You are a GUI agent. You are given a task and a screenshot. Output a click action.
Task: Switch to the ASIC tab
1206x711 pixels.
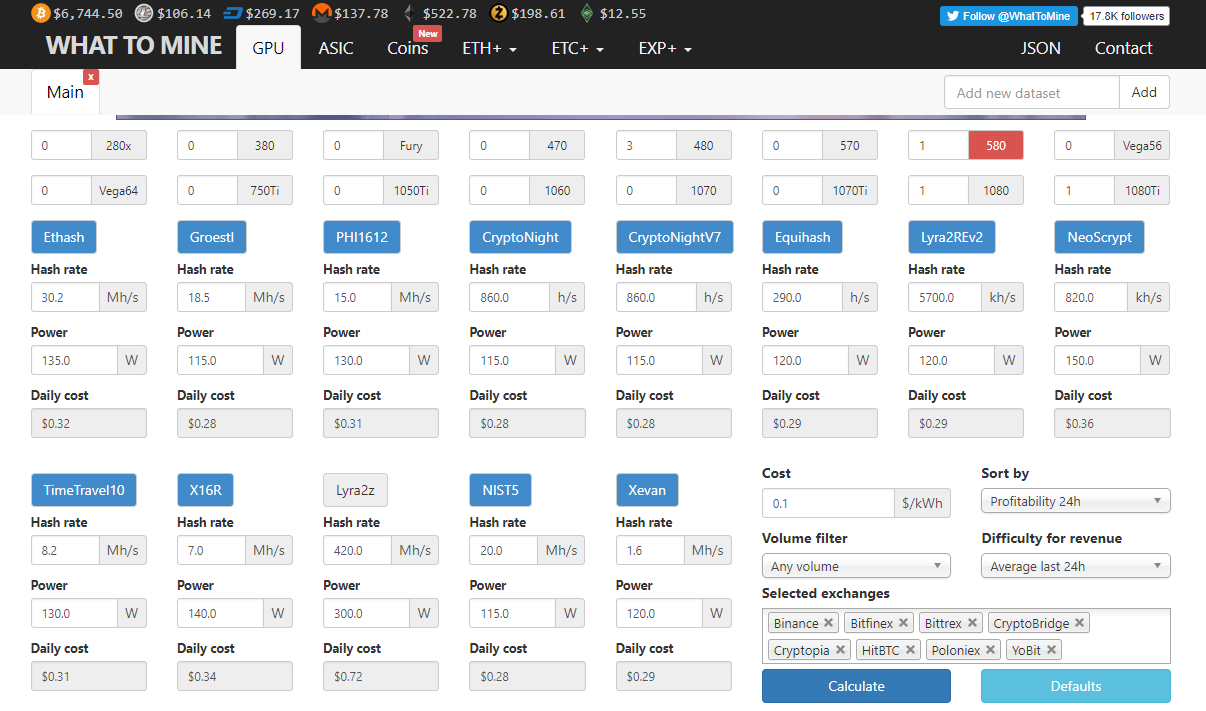pos(336,48)
